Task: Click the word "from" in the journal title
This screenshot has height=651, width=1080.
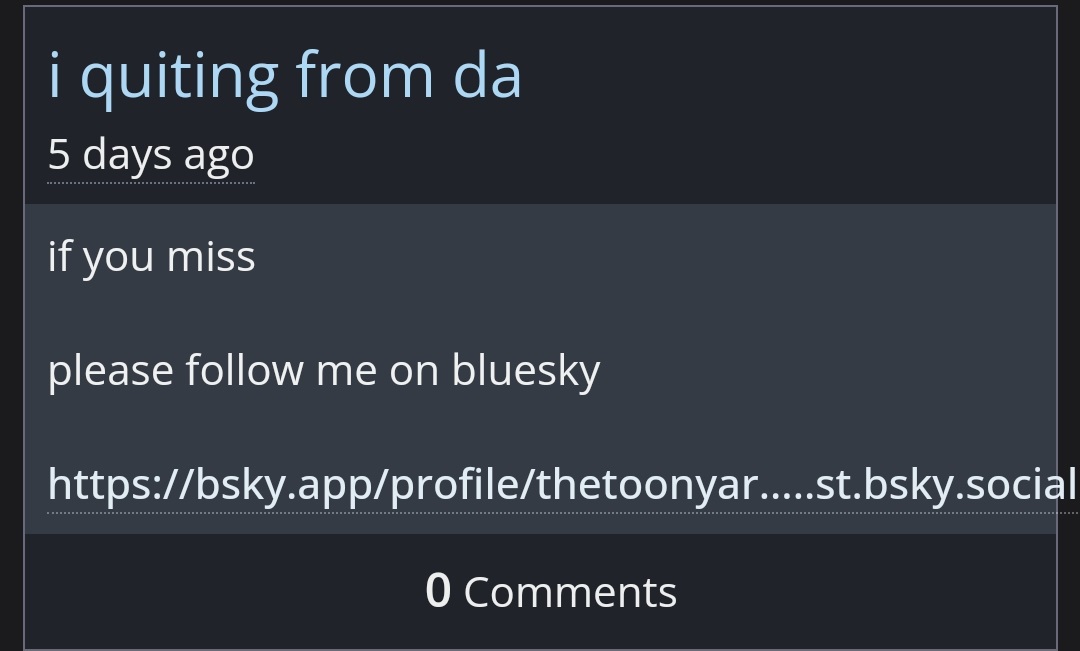Action: click(364, 76)
